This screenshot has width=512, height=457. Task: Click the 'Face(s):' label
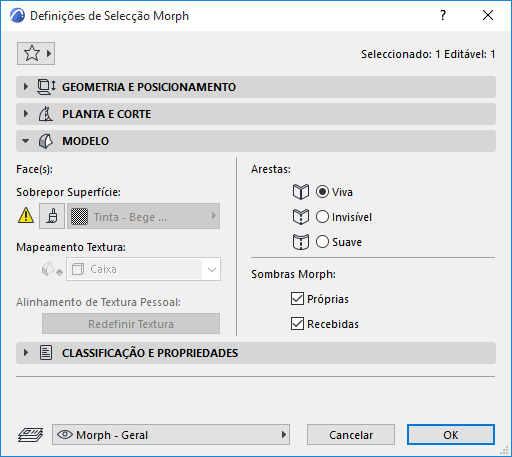click(x=34, y=169)
